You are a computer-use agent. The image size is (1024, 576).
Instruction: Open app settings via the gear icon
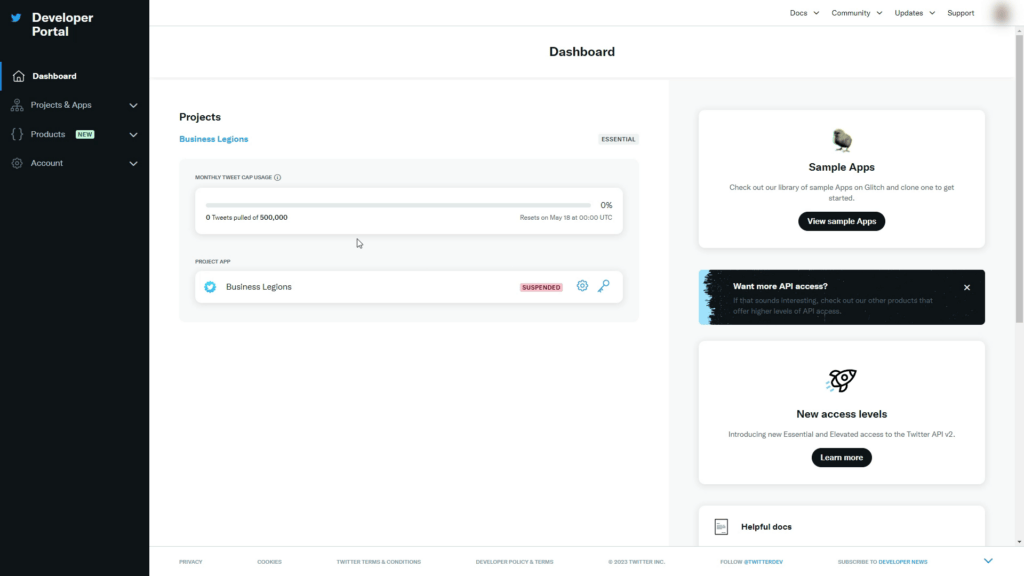[582, 286]
